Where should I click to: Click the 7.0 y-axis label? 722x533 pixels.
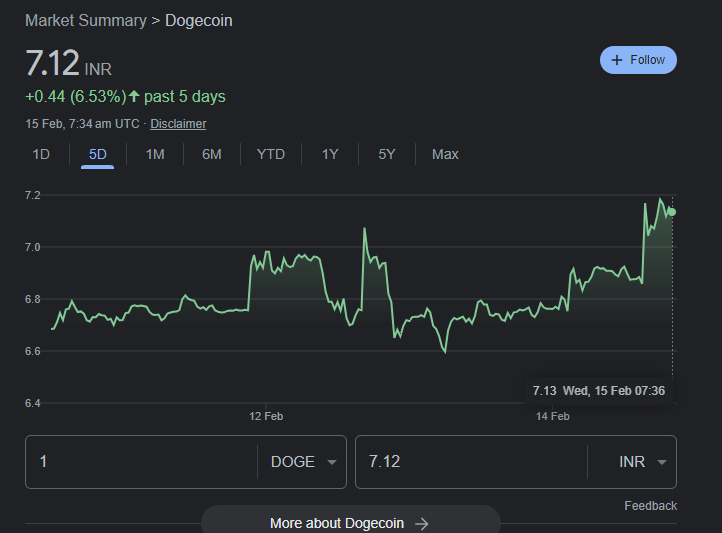coord(33,247)
